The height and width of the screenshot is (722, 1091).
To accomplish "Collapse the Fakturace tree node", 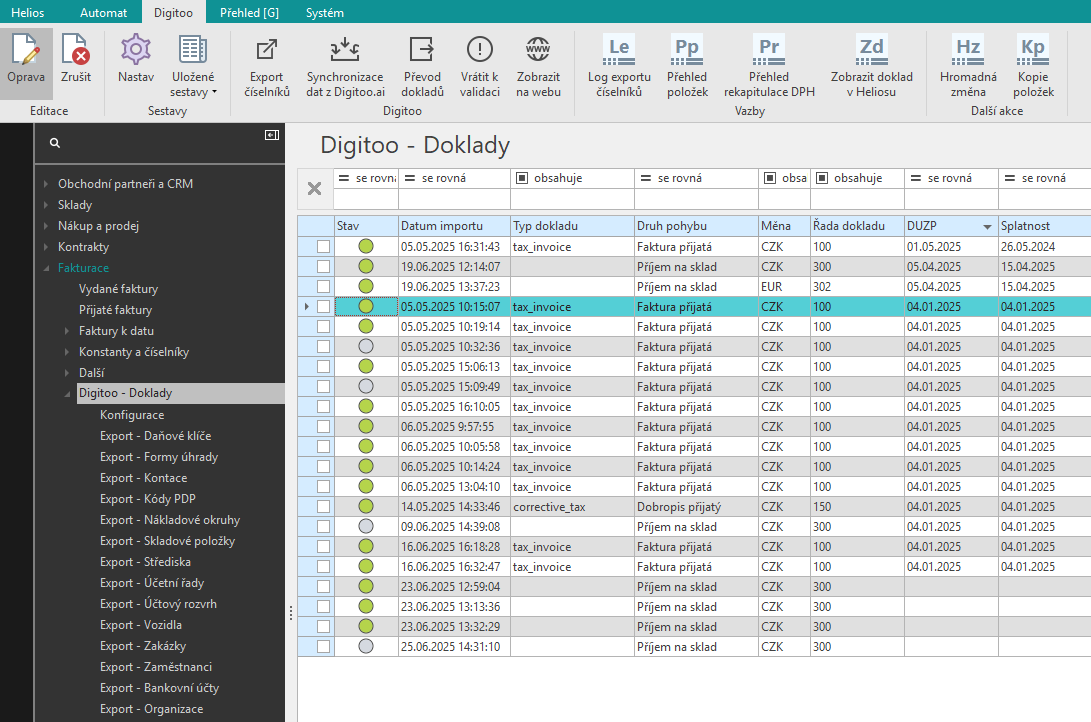I will point(46,268).
